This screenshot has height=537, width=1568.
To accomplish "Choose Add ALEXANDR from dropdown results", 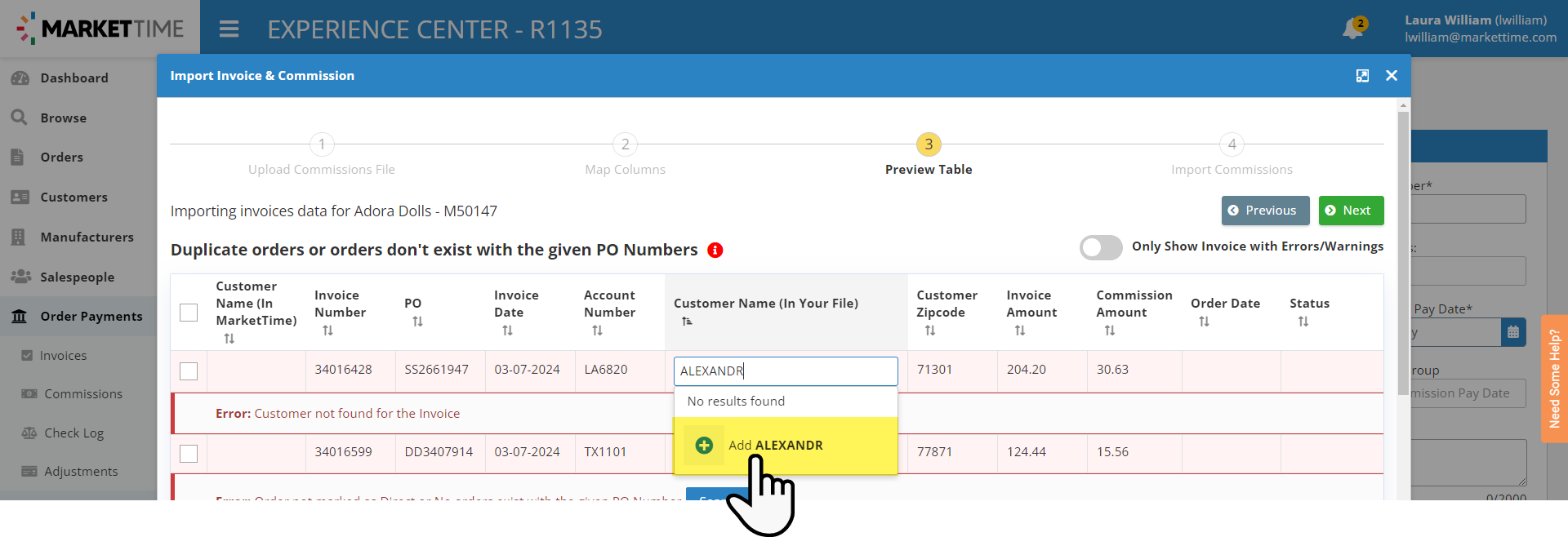I will tap(776, 446).
